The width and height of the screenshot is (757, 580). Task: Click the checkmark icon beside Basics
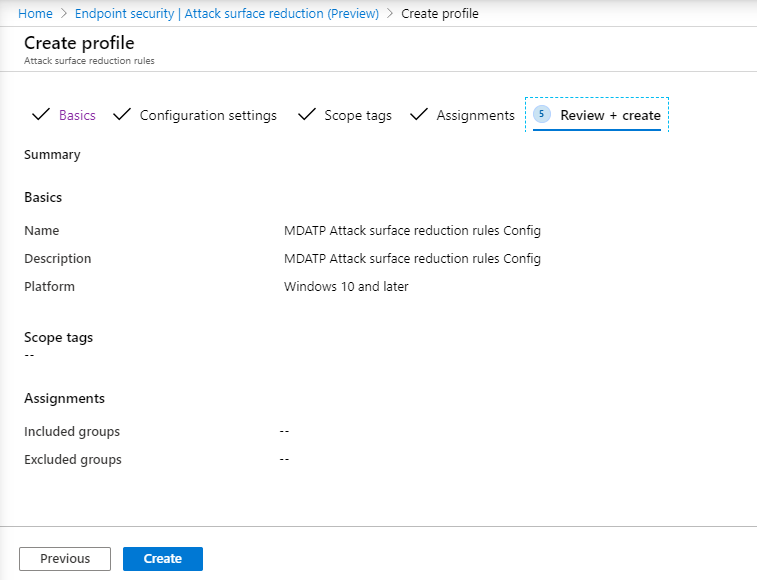41,114
